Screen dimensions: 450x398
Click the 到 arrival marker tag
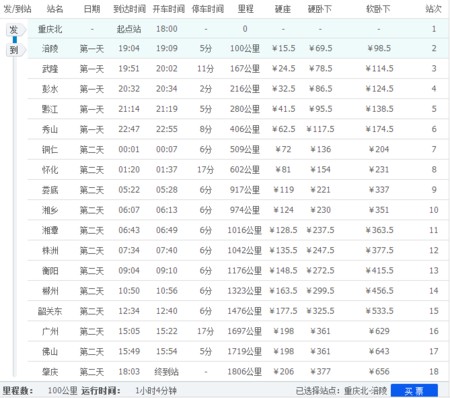pyautogui.click(x=15, y=50)
